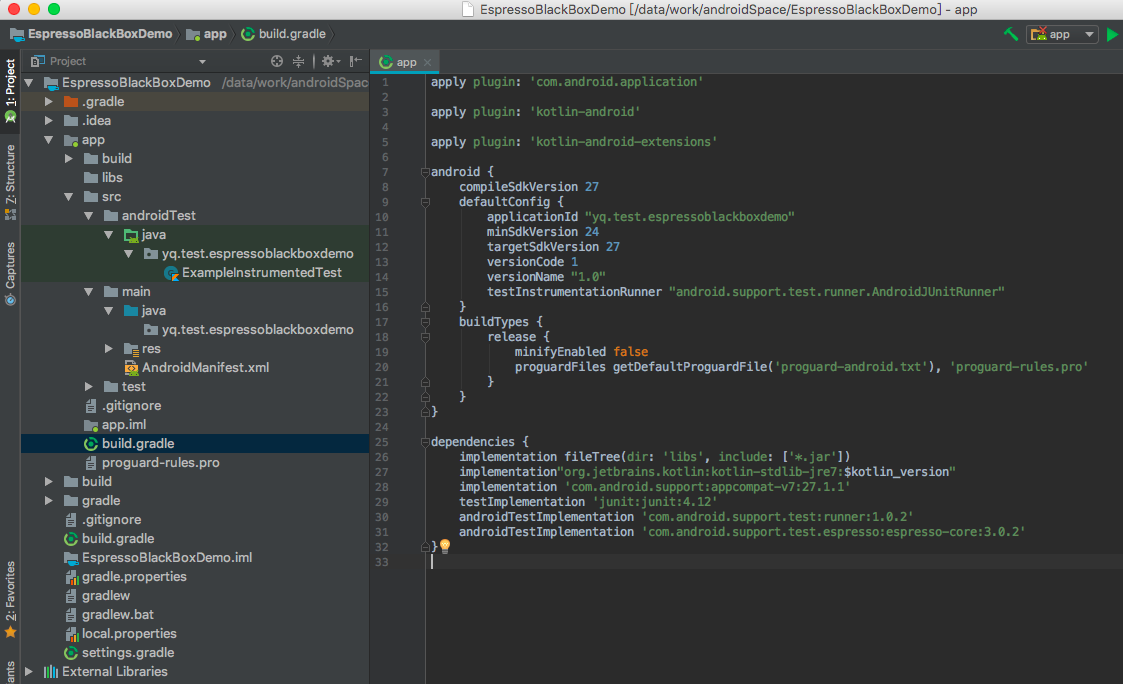Image resolution: width=1123 pixels, height=684 pixels.
Task: Click EspressoBlackBoxDemo breadcrumb in navigation bar
Action: 92,34
